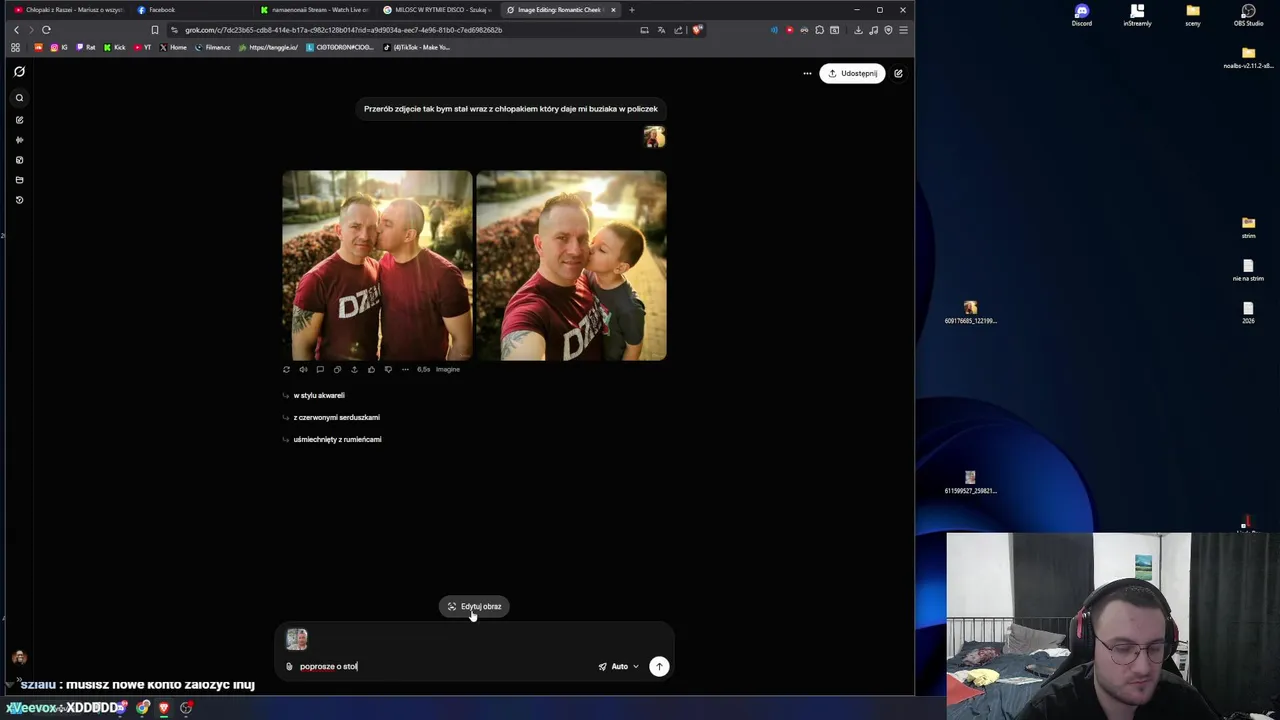Open browser downloads icon
The image size is (1280, 720).
pos(858,30)
